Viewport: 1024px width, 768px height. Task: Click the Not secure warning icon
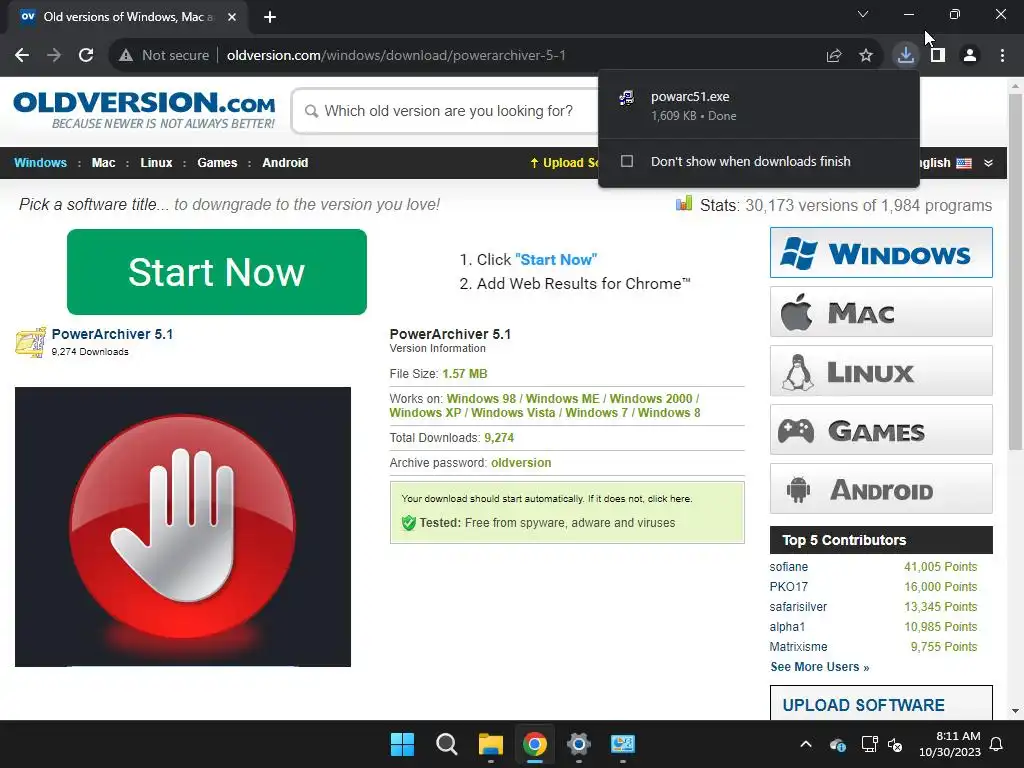[x=126, y=56]
